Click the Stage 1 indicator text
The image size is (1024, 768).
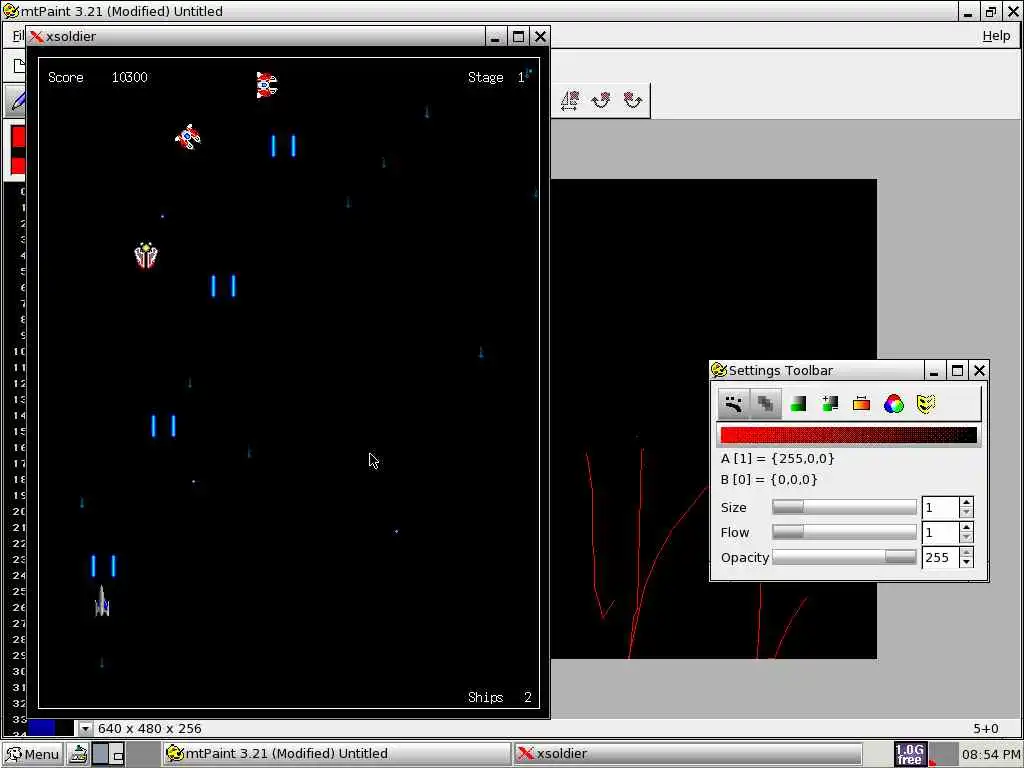[x=496, y=77]
